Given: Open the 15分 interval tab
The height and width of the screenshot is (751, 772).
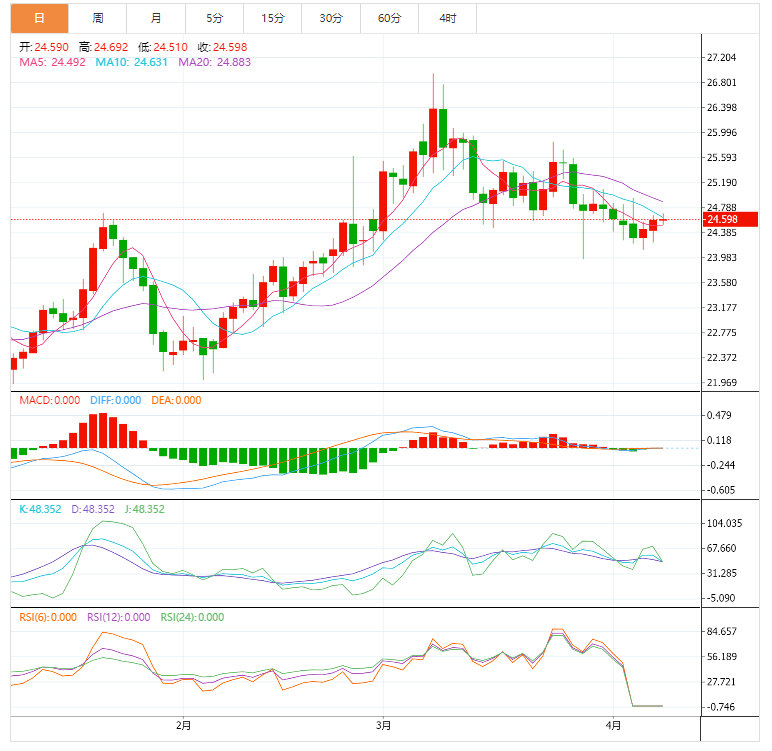Looking at the screenshot, I should click(x=273, y=18).
